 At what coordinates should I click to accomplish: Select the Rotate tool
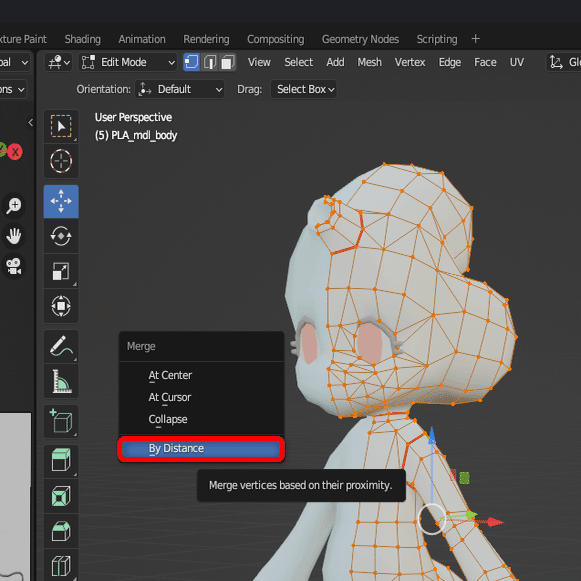61,236
